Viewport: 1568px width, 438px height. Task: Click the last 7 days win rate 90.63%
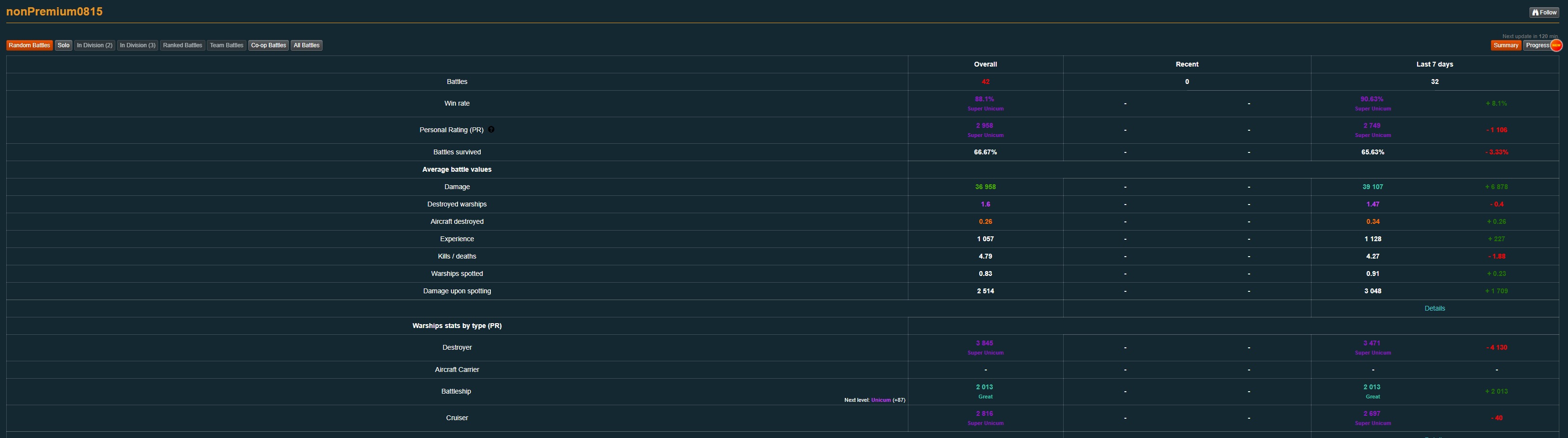(1372, 99)
